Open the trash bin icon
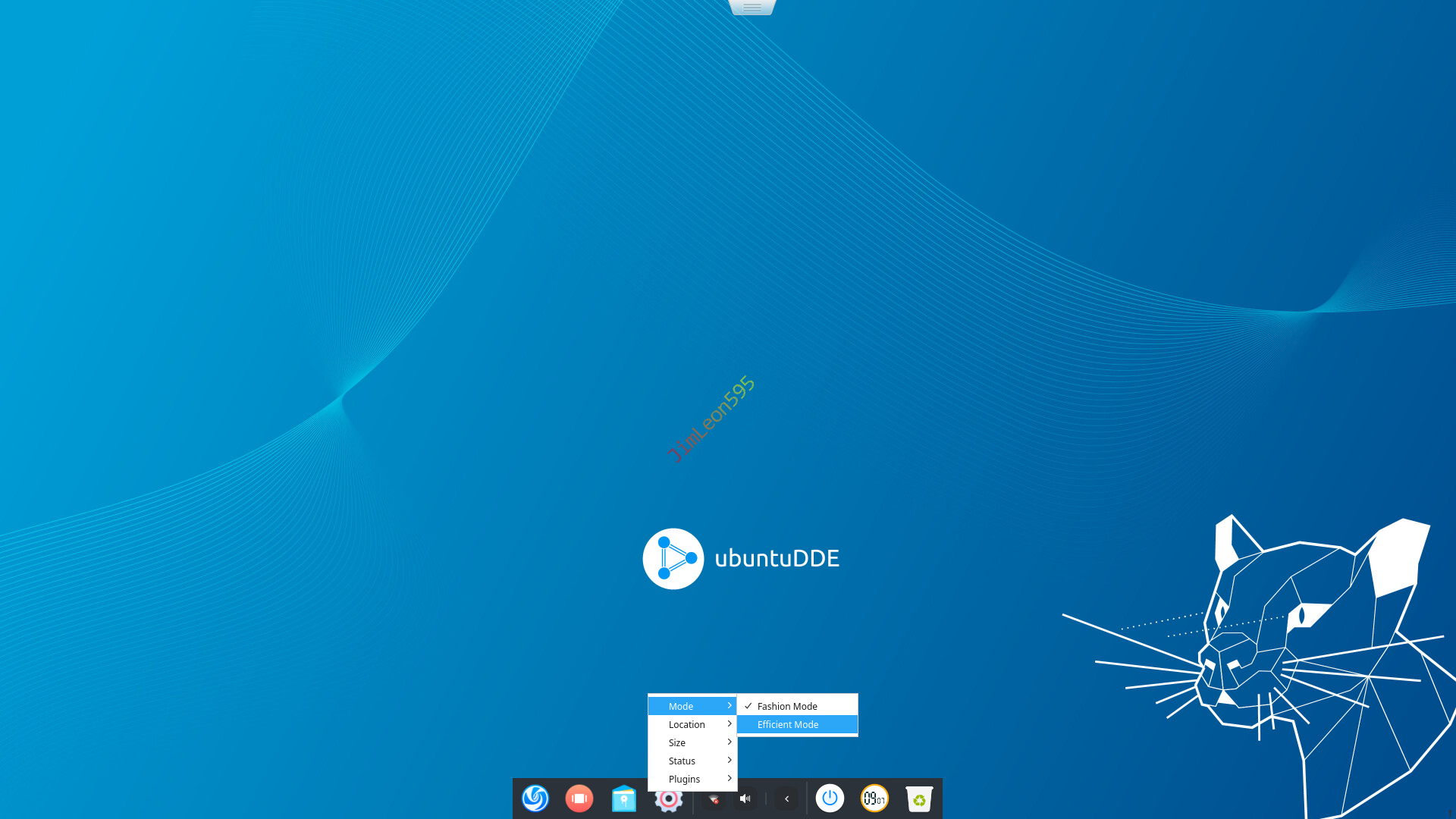The height and width of the screenshot is (819, 1456). pos(919,799)
